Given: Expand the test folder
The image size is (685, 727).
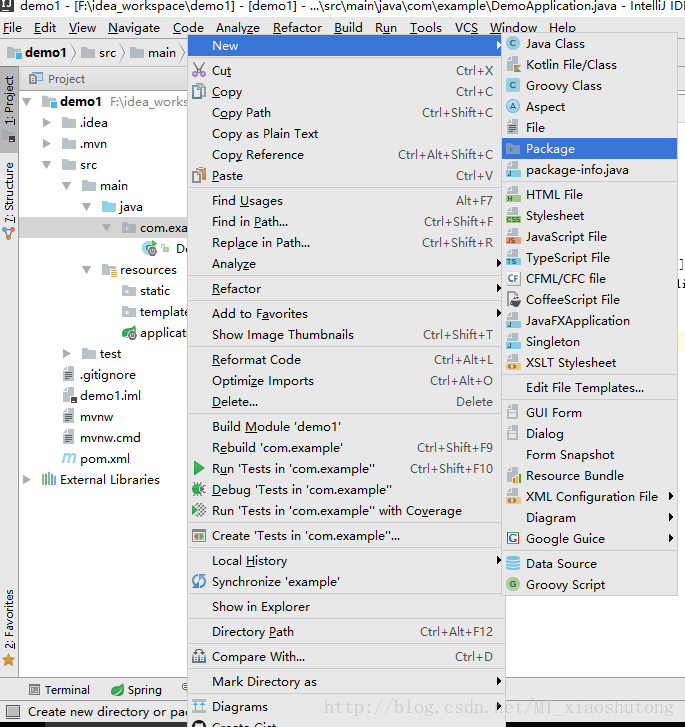Looking at the screenshot, I should pyautogui.click(x=67, y=353).
